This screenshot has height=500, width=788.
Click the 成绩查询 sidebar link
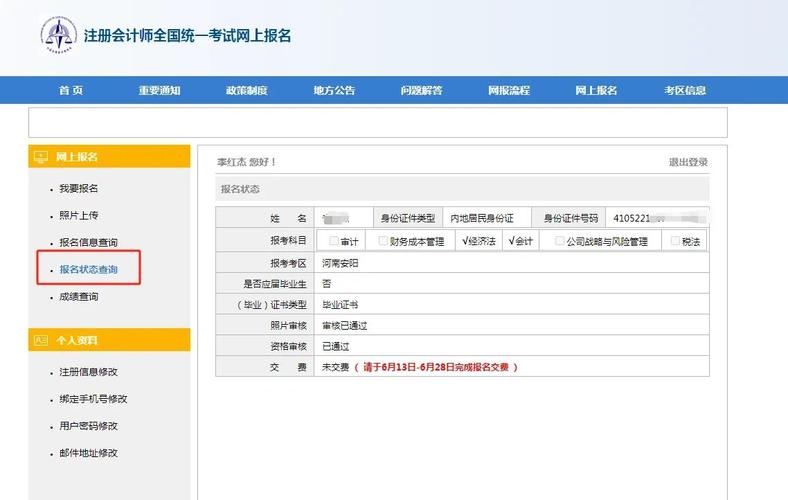pyautogui.click(x=79, y=297)
